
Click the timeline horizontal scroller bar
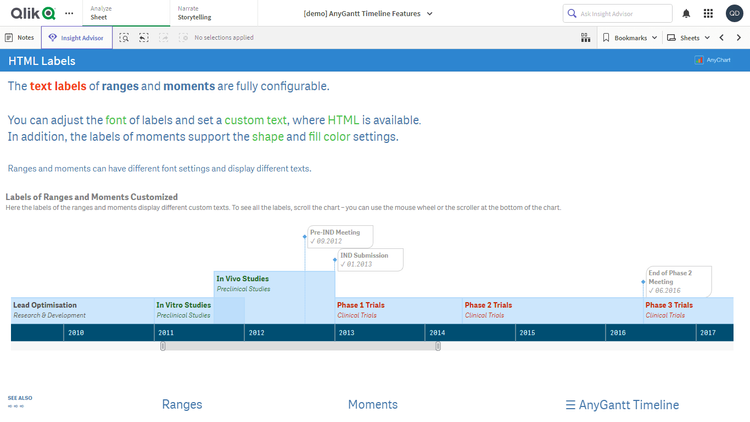tap(300, 347)
